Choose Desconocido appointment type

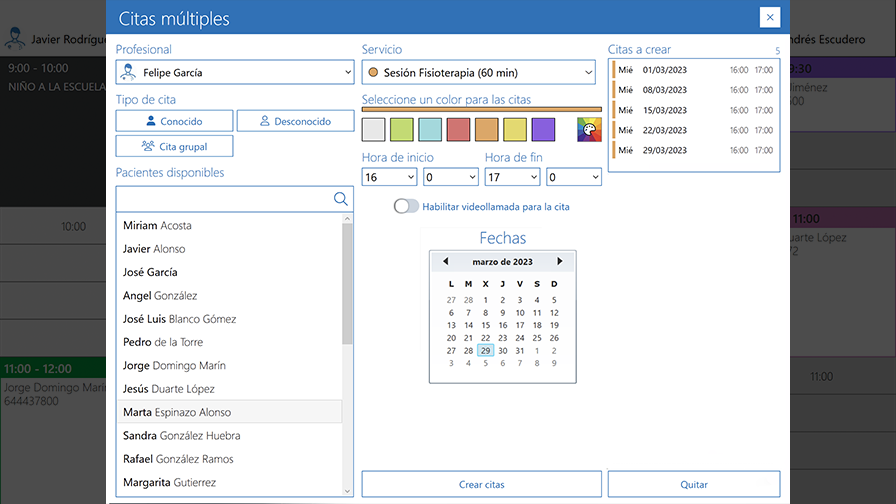[295, 121]
